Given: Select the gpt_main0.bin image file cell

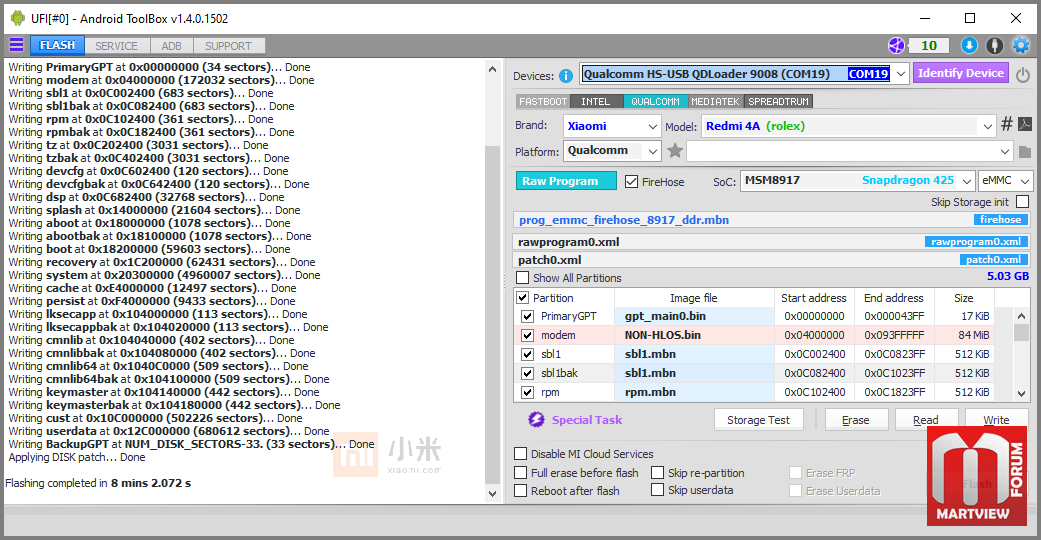Looking at the screenshot, I should 694,316.
